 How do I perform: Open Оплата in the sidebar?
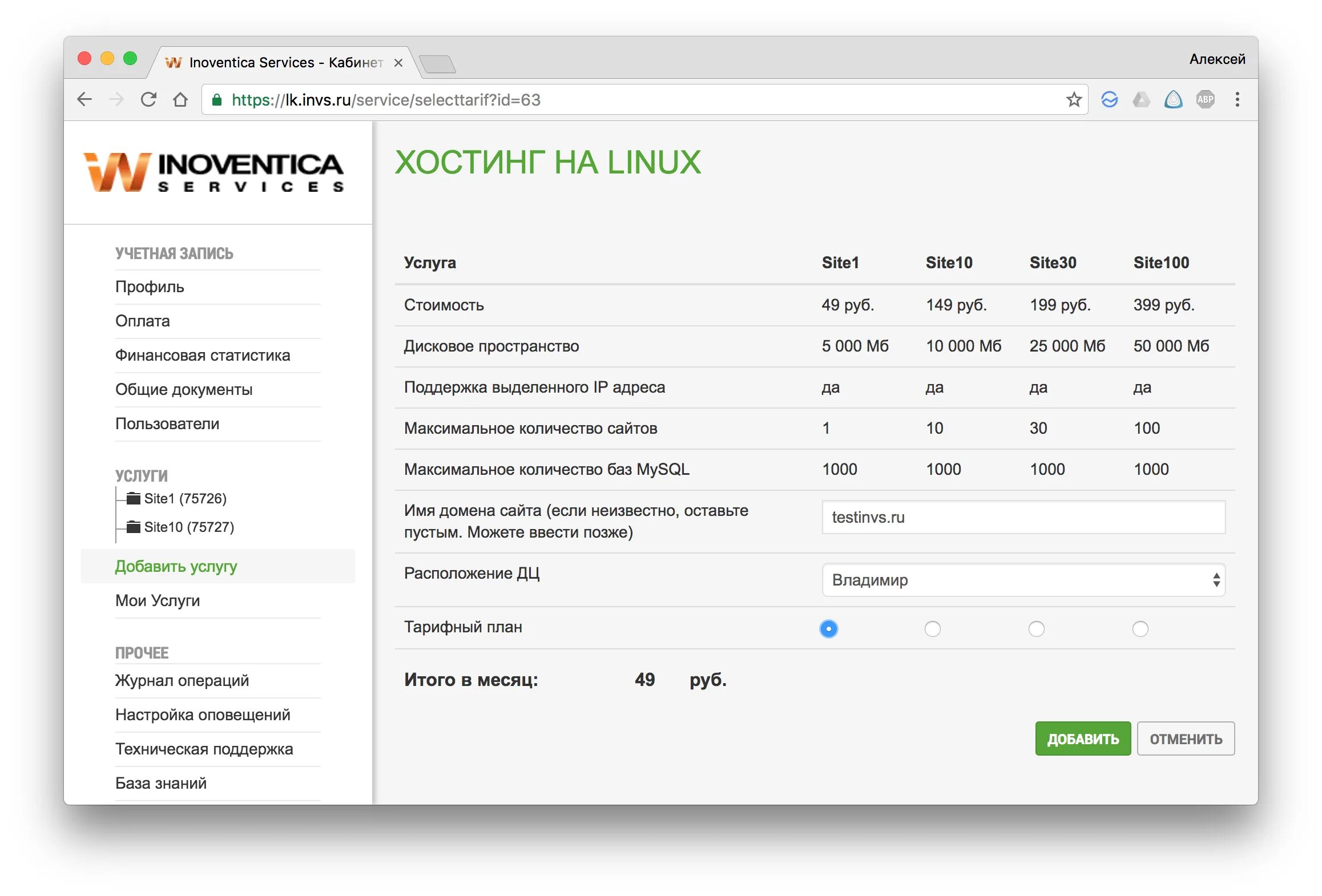(143, 321)
